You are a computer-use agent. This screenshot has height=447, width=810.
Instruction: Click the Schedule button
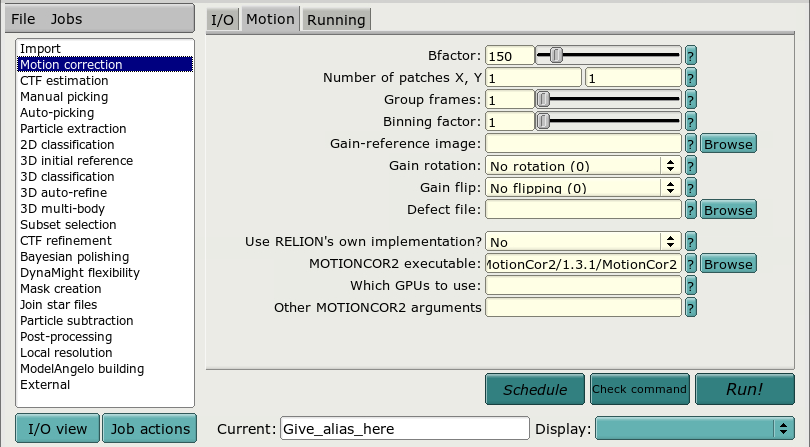pyautogui.click(x=535, y=389)
